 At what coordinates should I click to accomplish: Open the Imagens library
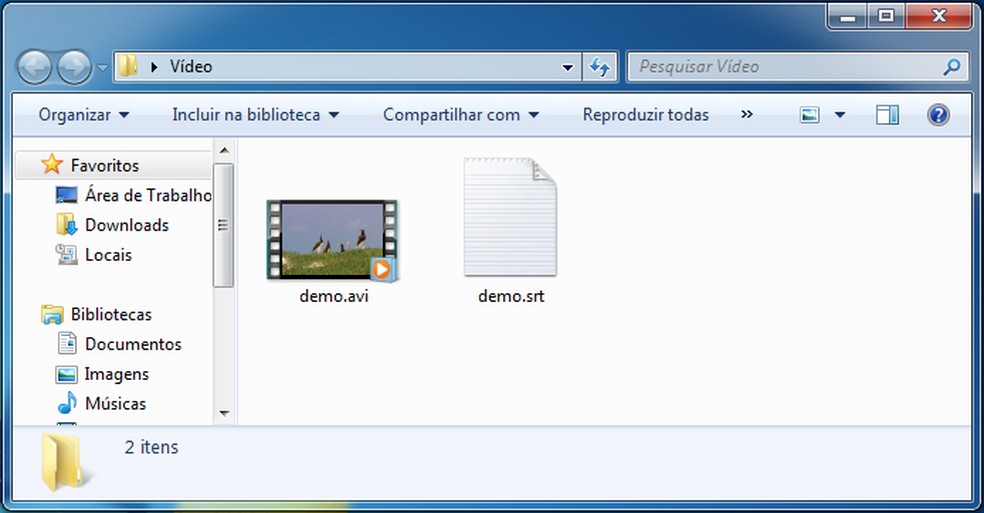117,374
